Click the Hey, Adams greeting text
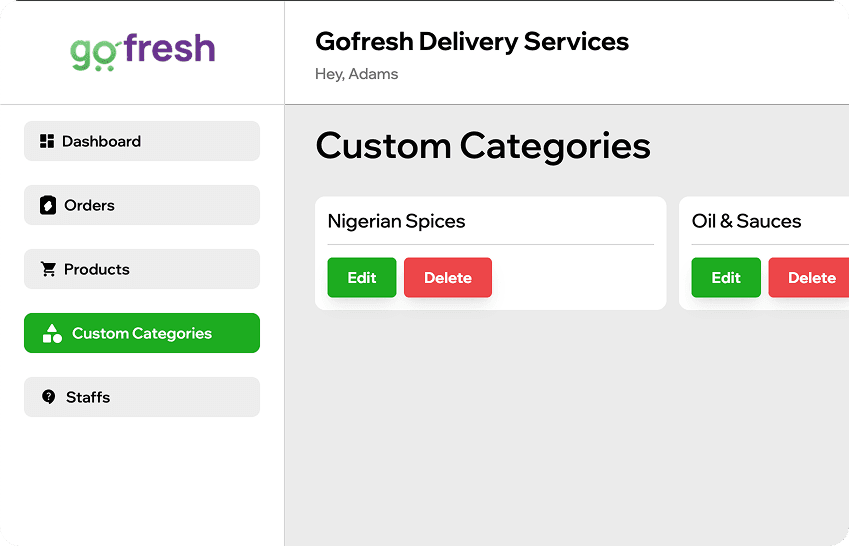Screen dimensions: 849x546 pos(356,74)
